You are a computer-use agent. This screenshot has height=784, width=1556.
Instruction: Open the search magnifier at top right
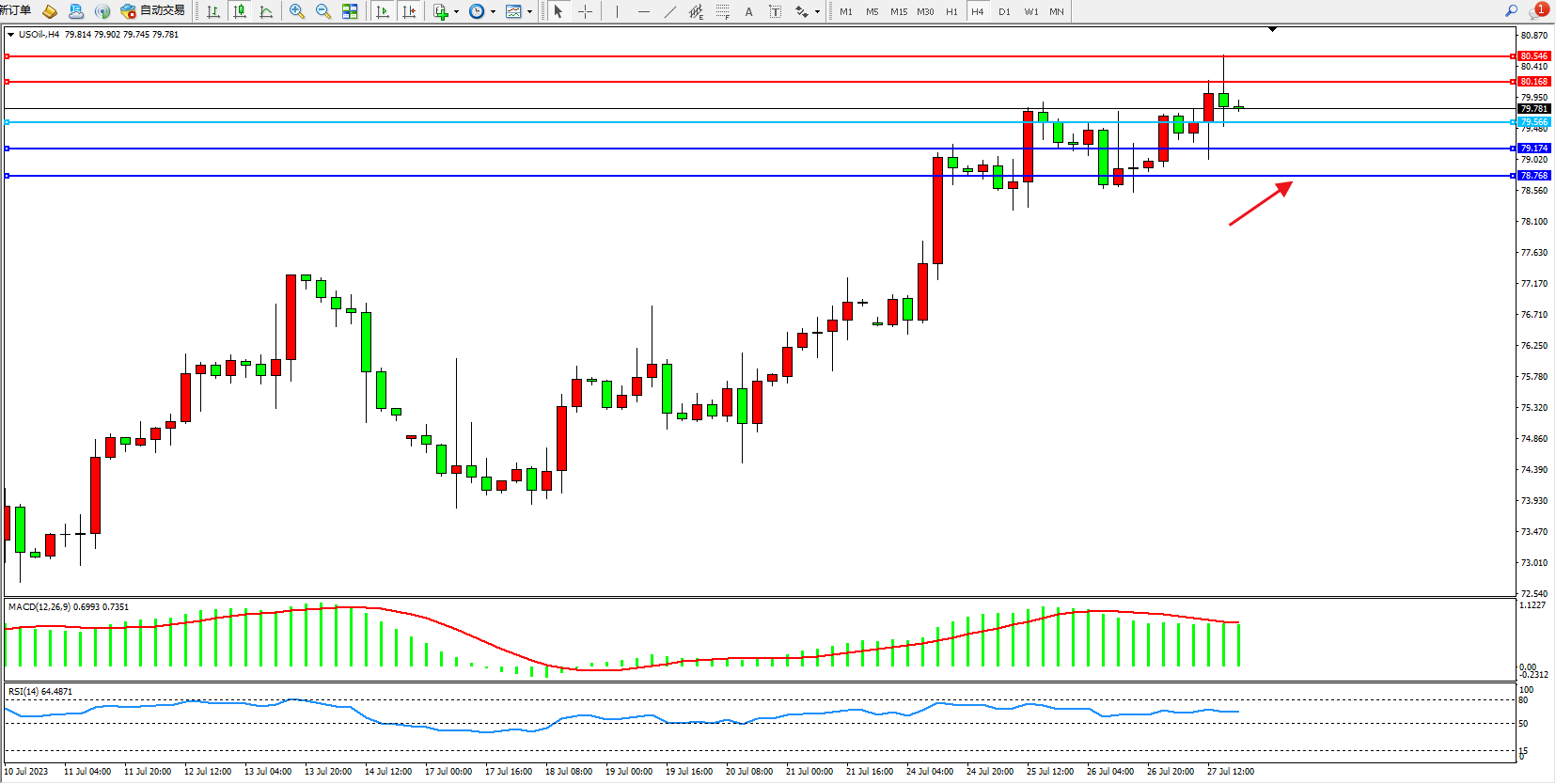pos(1511,11)
